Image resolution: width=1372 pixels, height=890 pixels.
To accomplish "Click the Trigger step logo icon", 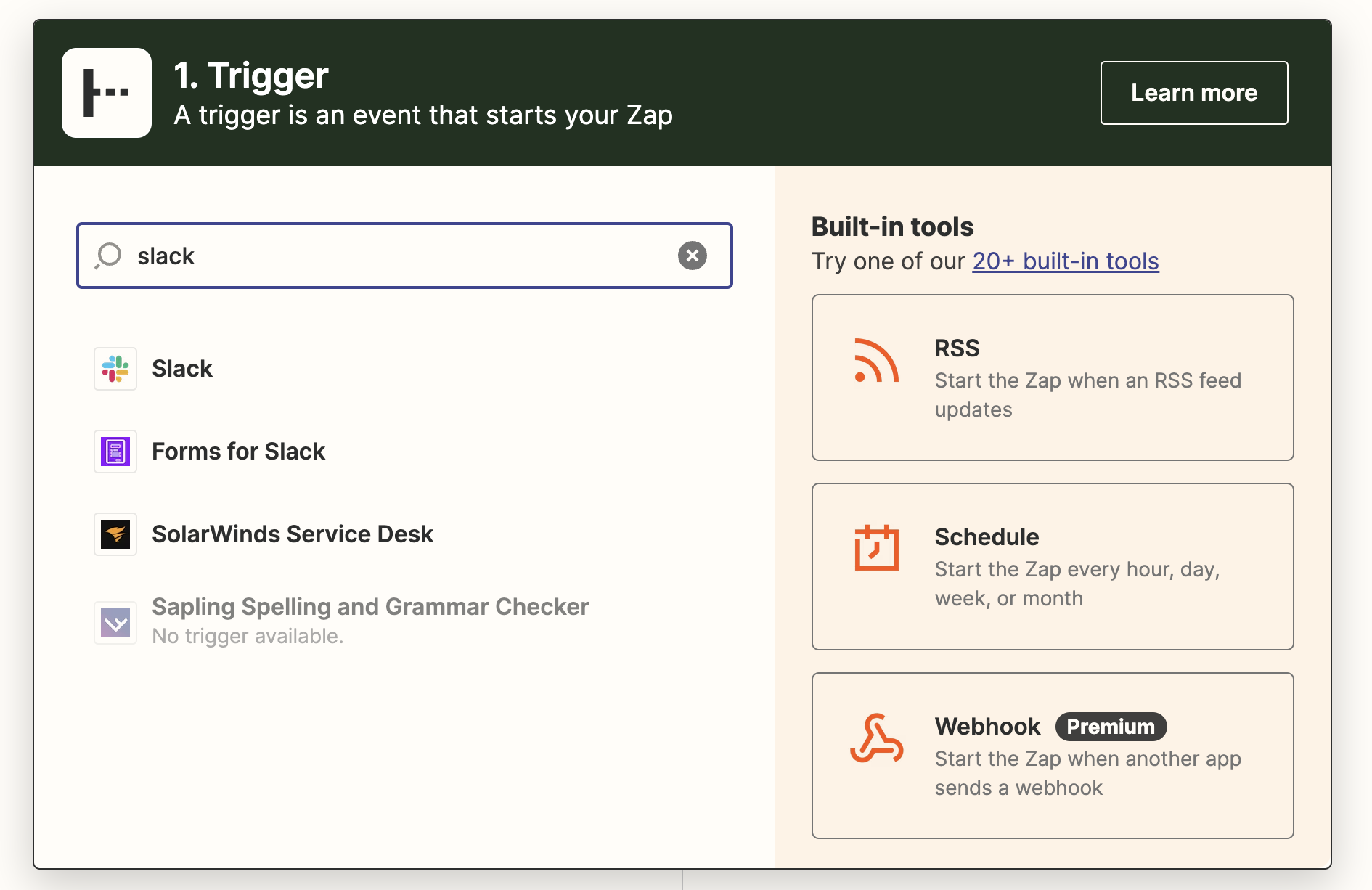I will [107, 93].
